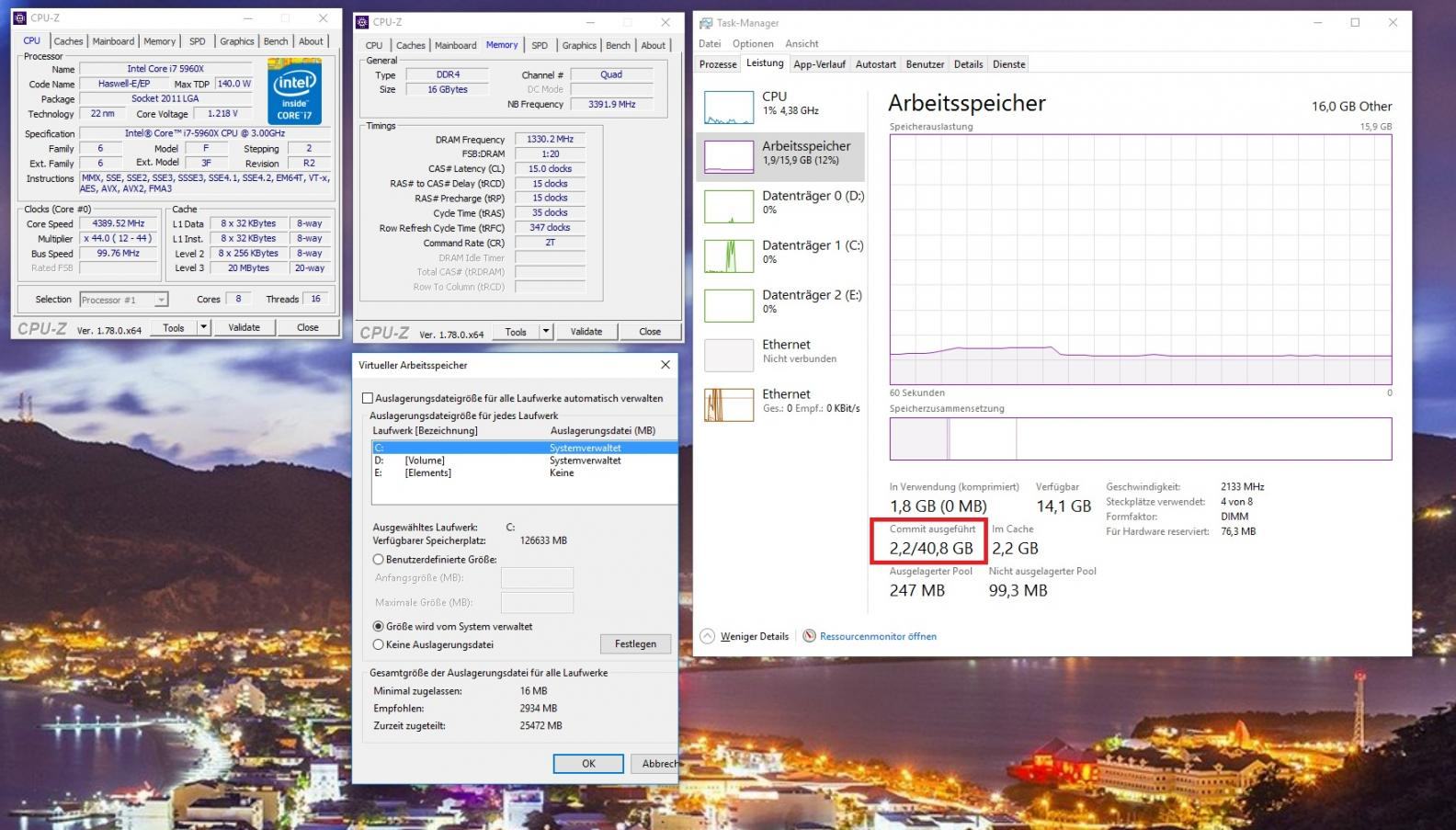Select Arbeitsspeicher entry in Task-Manager sidebar
1456x830 pixels.
point(780,156)
